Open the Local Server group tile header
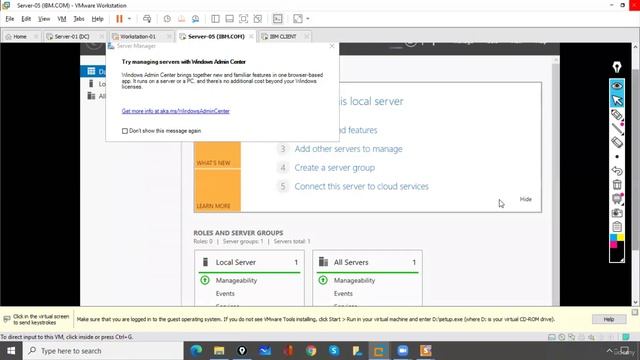 [249, 262]
